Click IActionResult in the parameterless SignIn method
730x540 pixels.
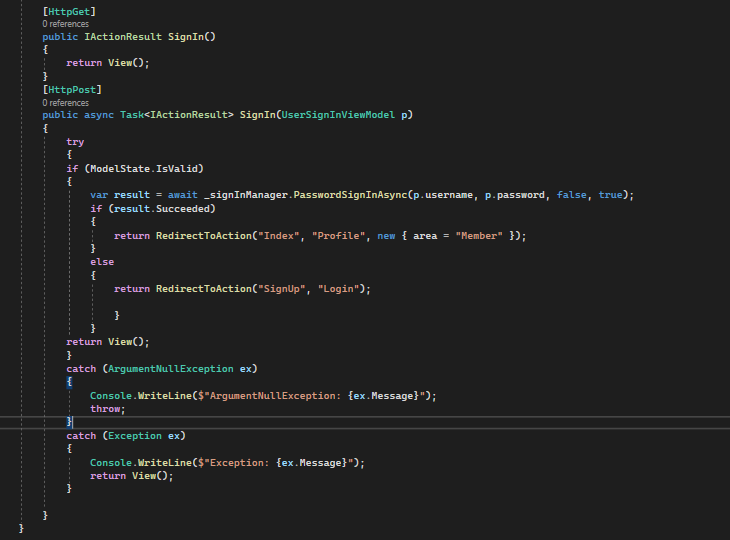tap(123, 37)
